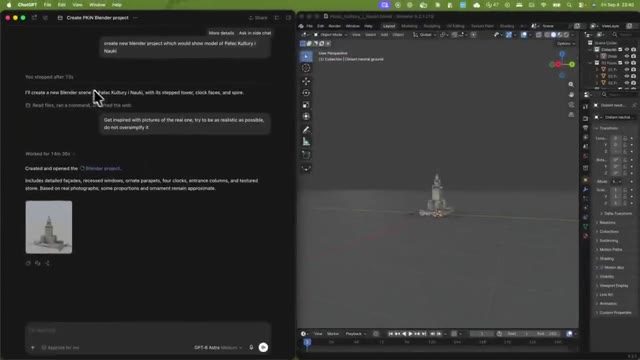The width and height of the screenshot is (640, 360).
Task: Open the viewport Options dropdown
Action: (x=566, y=44)
